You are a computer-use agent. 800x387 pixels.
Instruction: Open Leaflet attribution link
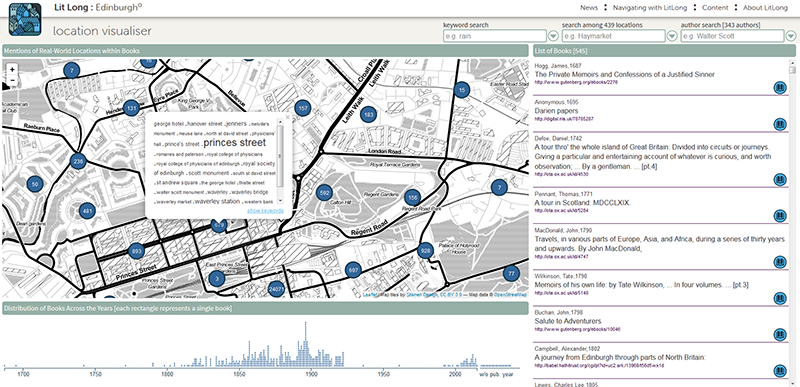(x=369, y=295)
